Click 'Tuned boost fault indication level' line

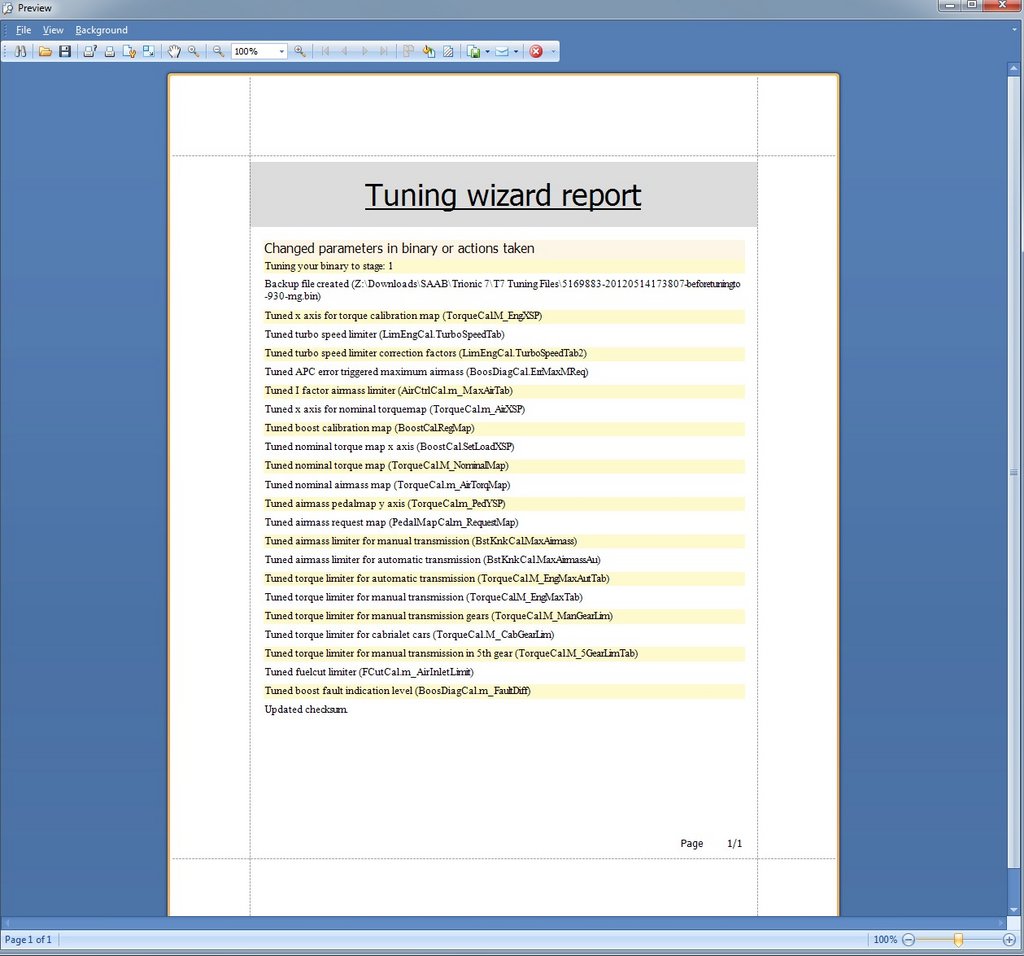click(x=397, y=690)
